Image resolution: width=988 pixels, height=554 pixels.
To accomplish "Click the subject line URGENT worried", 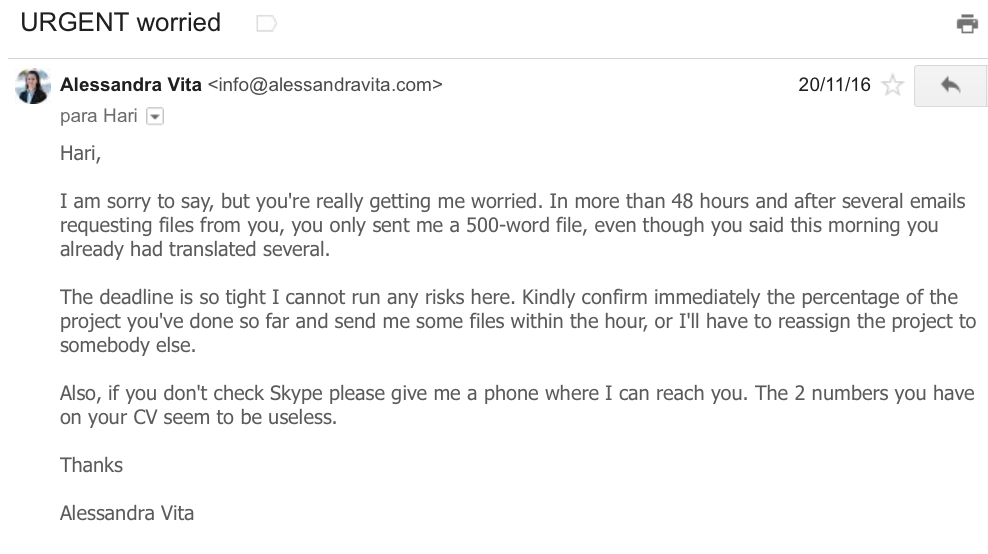I will click(120, 23).
